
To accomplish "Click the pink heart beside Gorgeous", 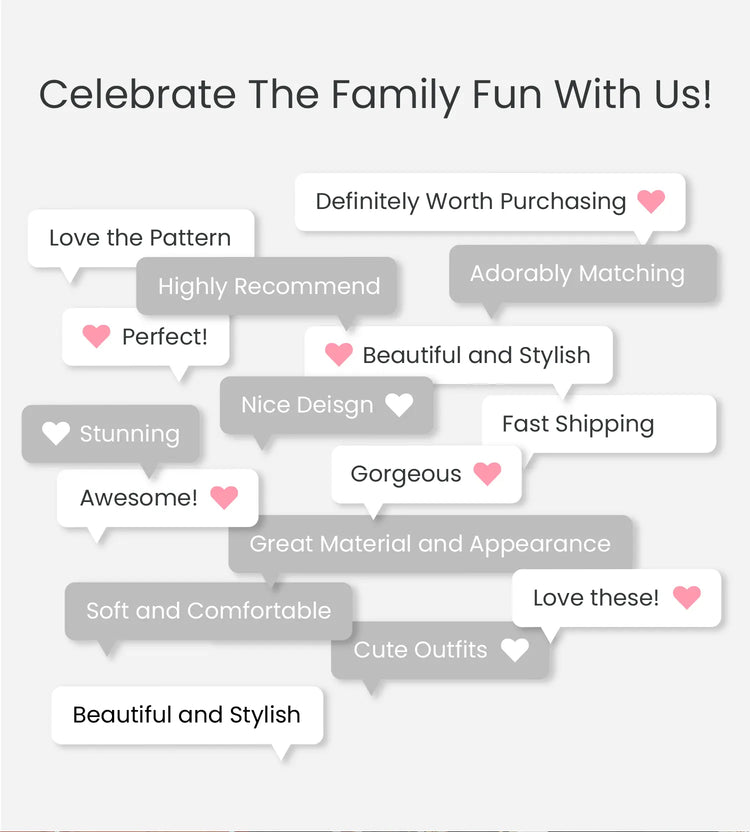I will tap(487, 474).
